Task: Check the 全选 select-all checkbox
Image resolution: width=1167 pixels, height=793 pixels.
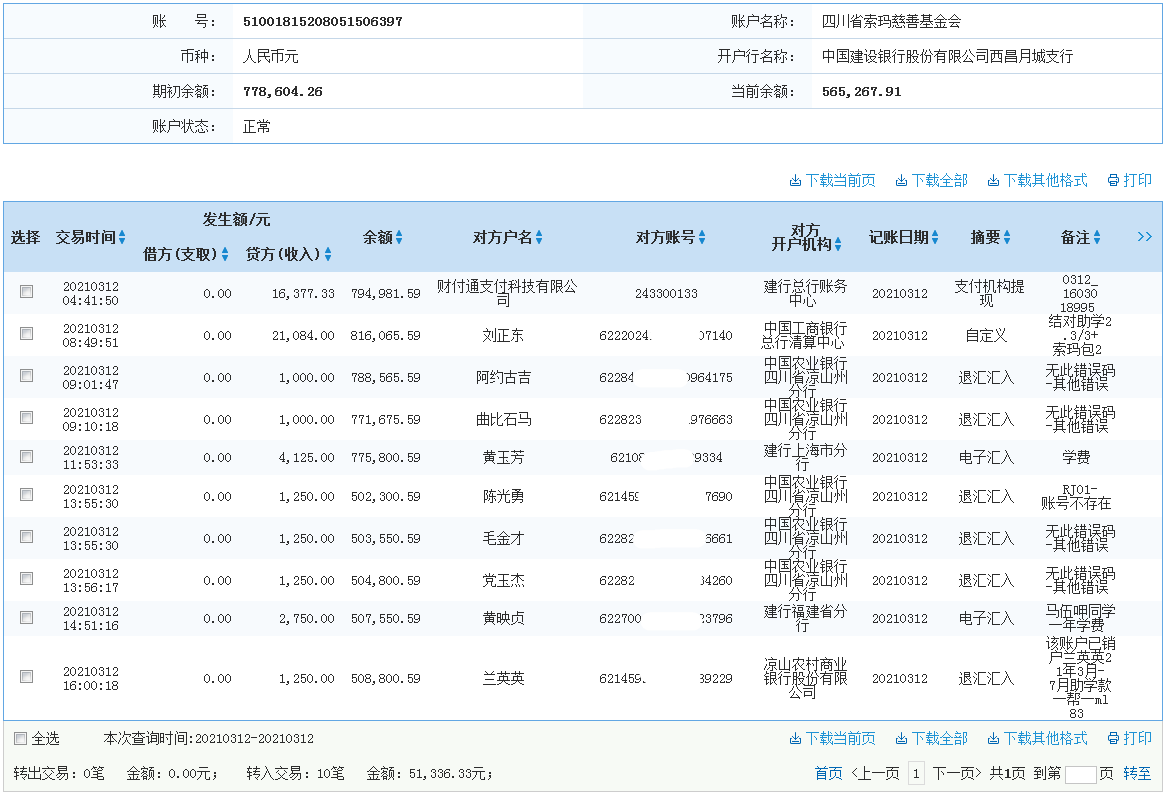Action: click(x=21, y=739)
